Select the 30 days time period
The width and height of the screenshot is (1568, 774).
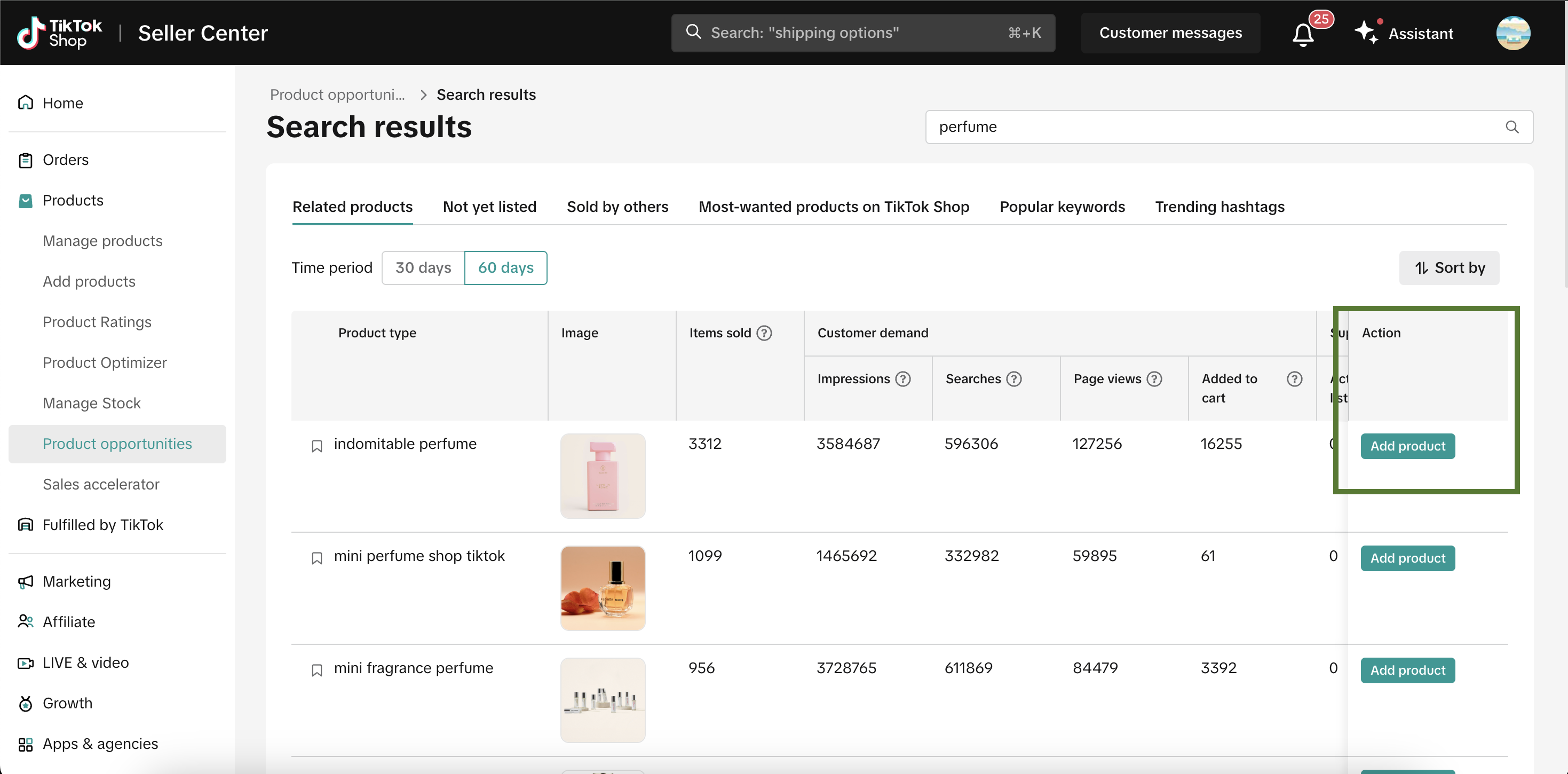(x=423, y=268)
